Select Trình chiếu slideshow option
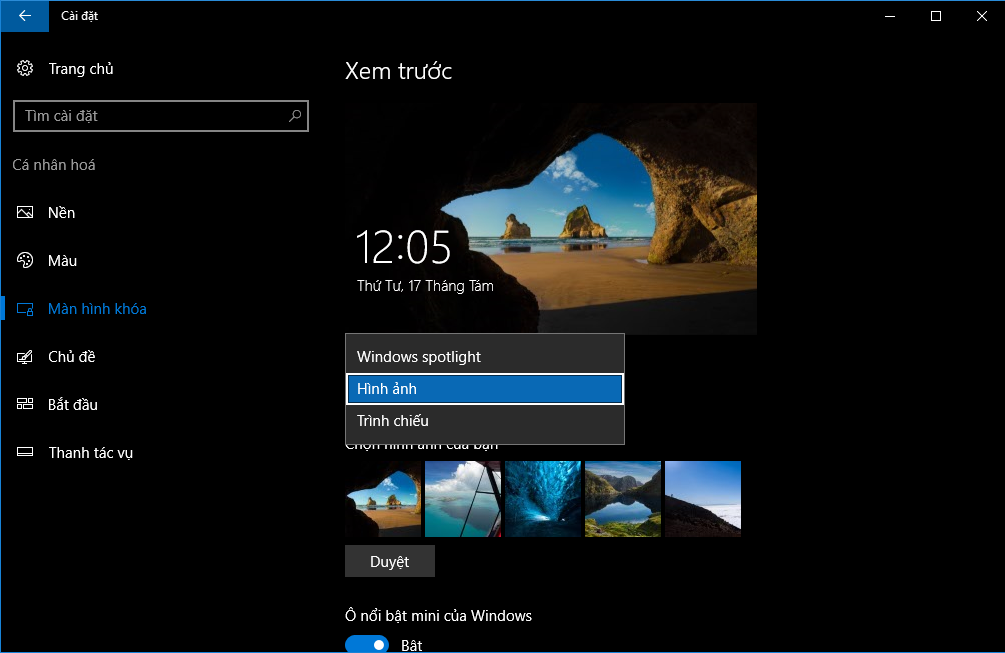1005x653 pixels. coord(391,421)
